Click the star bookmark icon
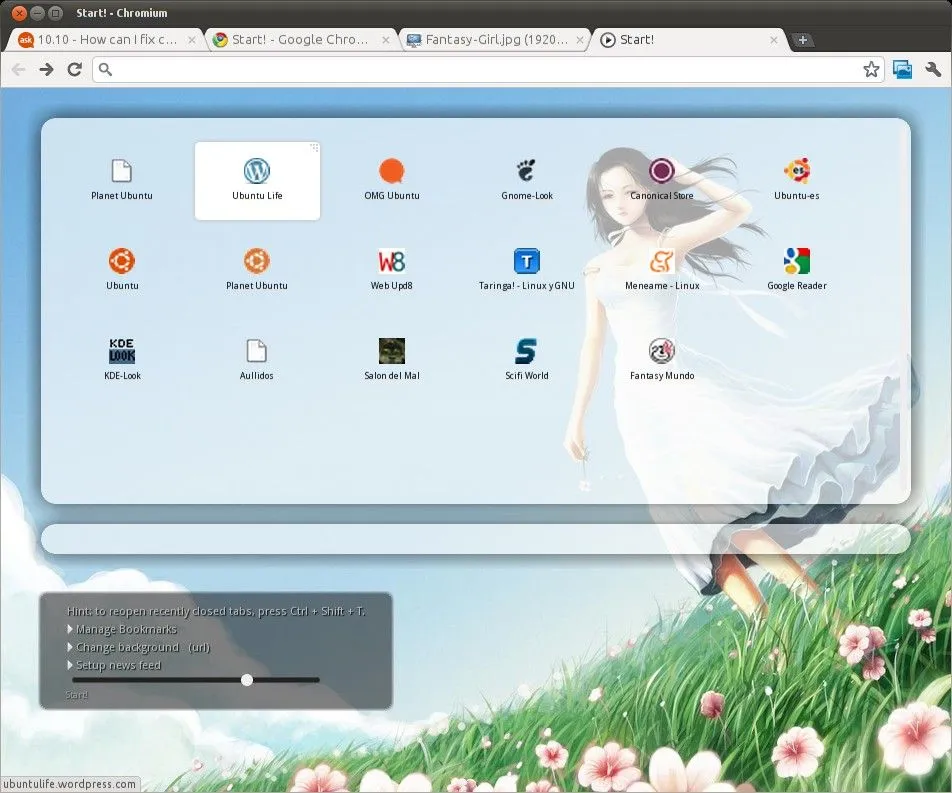Screen dimensions: 952x793 pos(873,69)
